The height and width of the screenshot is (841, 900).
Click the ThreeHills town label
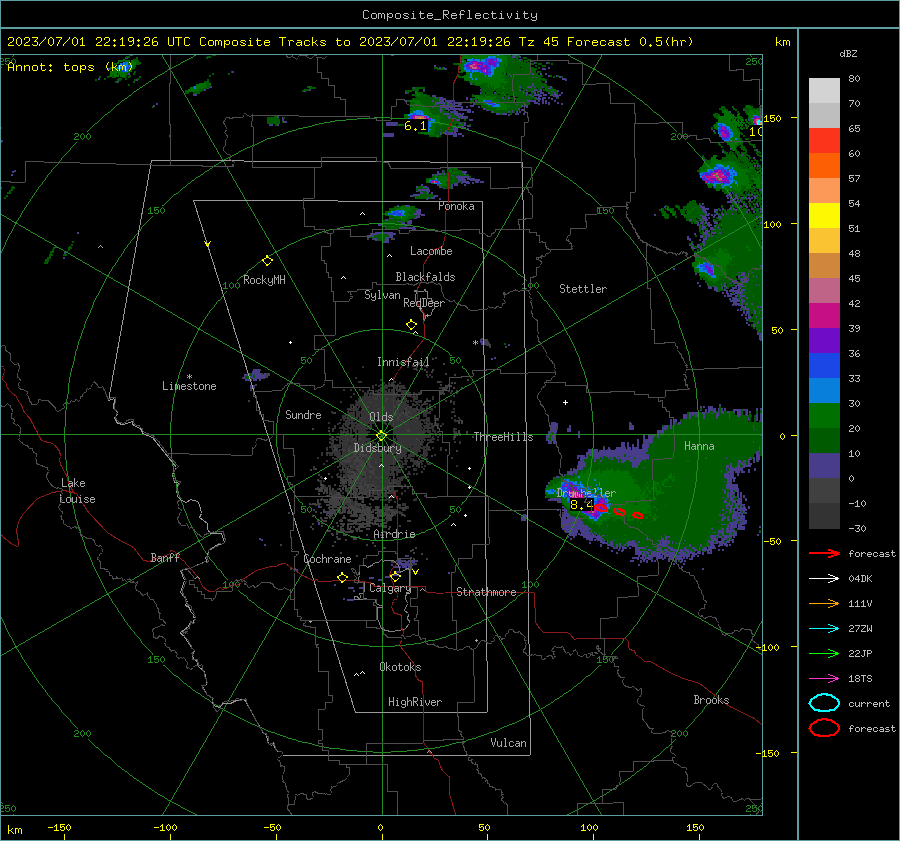503,437
